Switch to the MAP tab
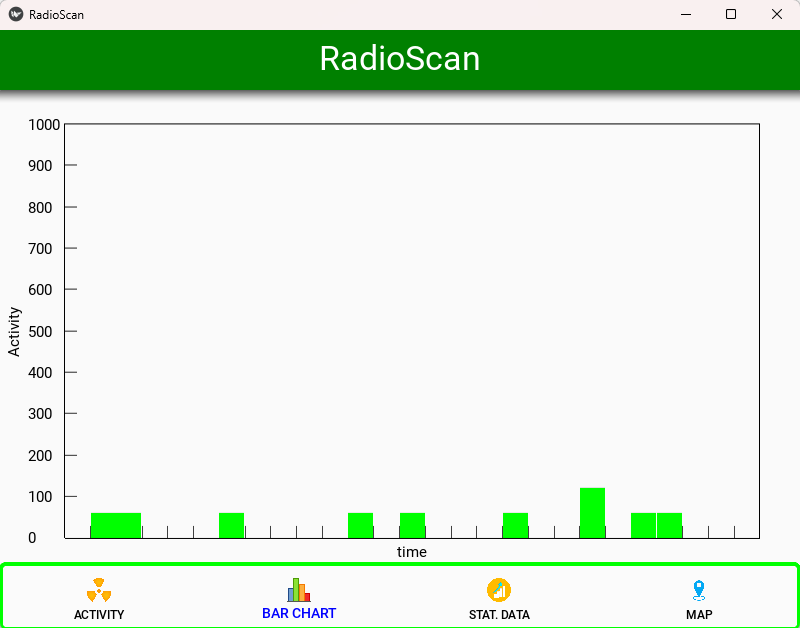Screen dimensions: 800x628 tap(699, 615)
